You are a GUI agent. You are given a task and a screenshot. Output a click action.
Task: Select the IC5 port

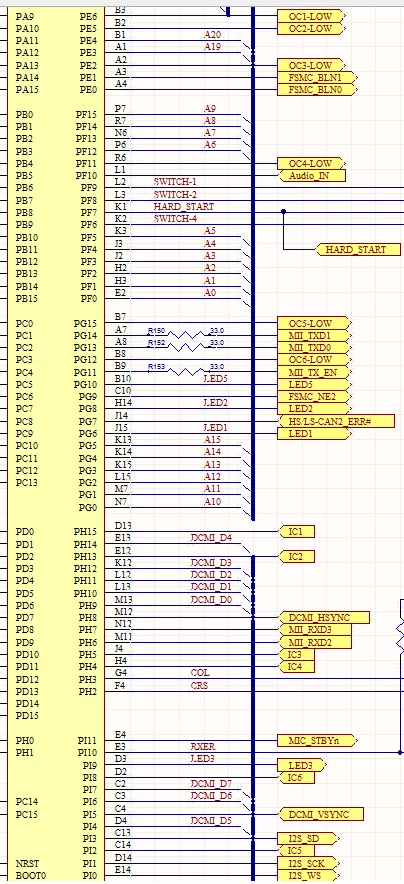coord(297,851)
